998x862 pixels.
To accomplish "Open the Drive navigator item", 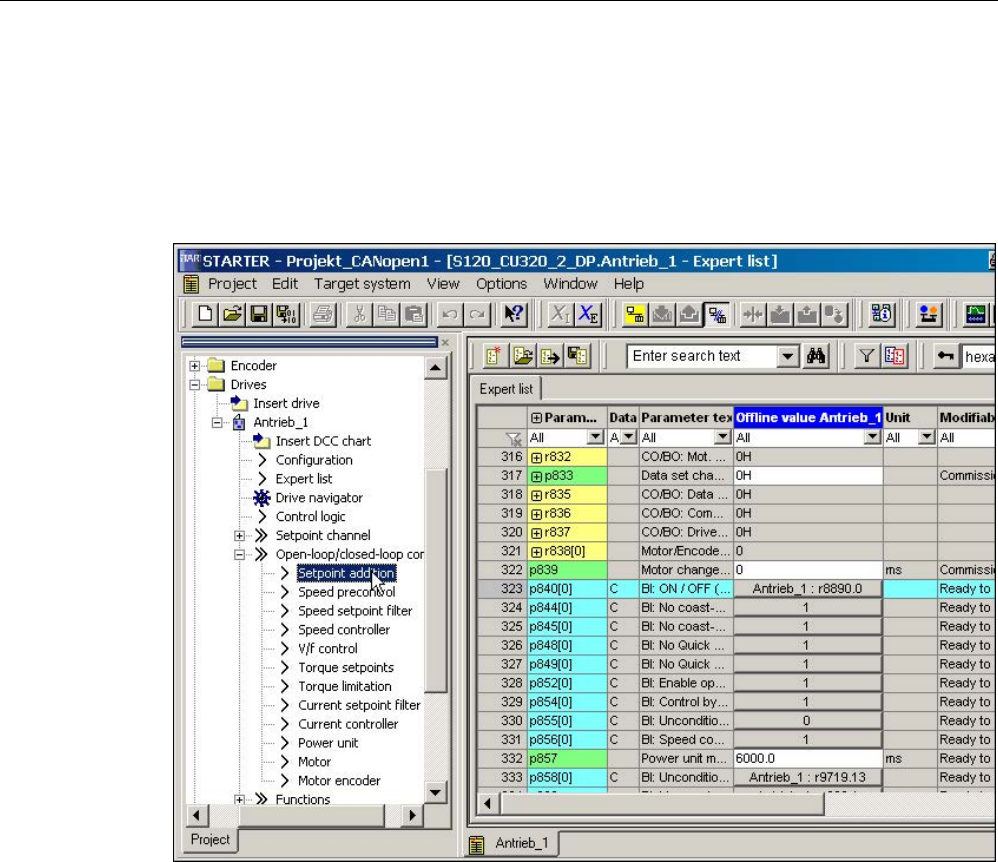I will tap(319, 498).
